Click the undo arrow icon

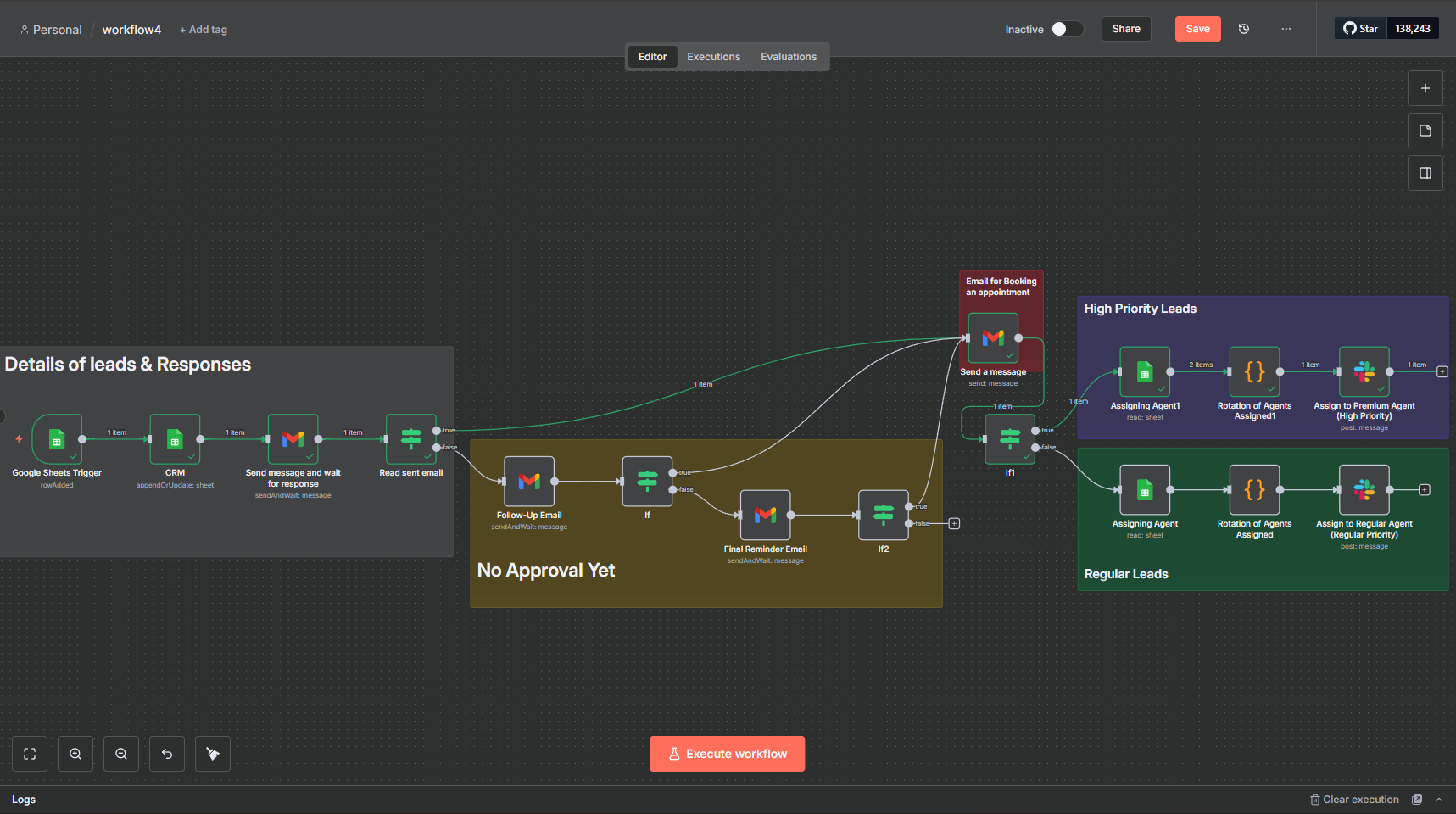pos(166,753)
